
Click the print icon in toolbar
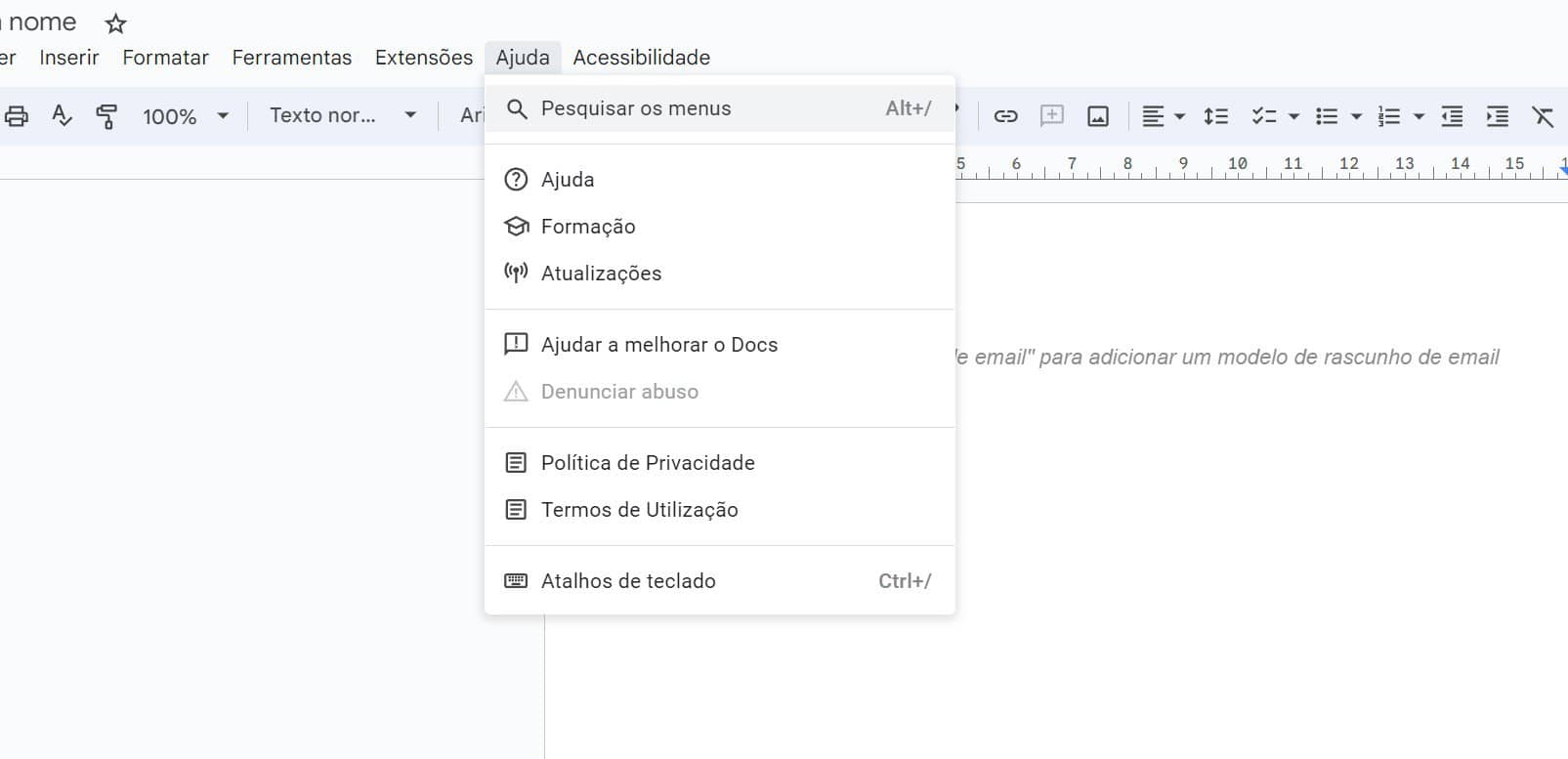point(16,116)
